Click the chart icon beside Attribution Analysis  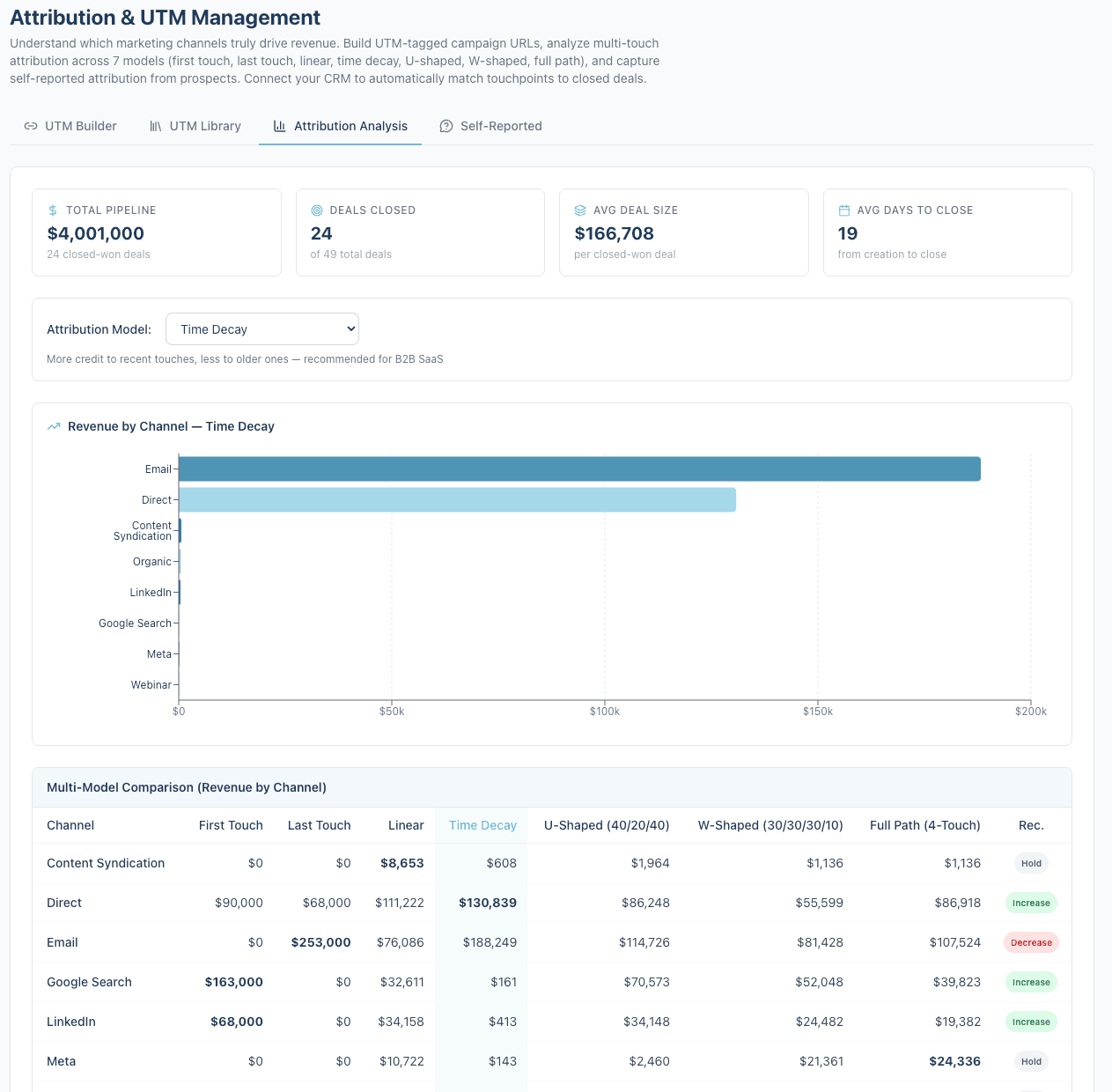277,126
